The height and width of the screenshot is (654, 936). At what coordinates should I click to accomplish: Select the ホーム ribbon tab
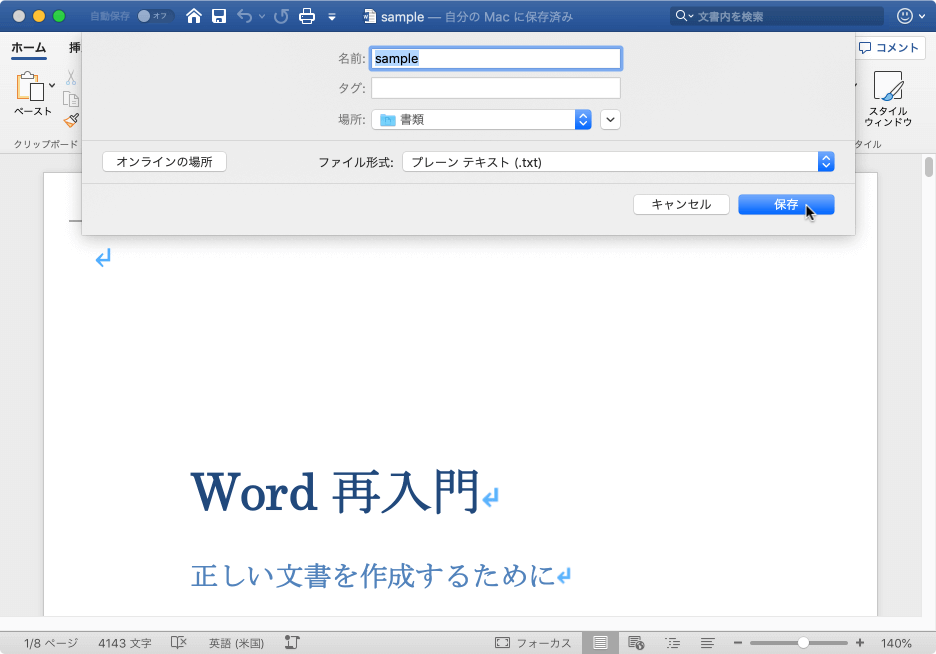click(29, 48)
